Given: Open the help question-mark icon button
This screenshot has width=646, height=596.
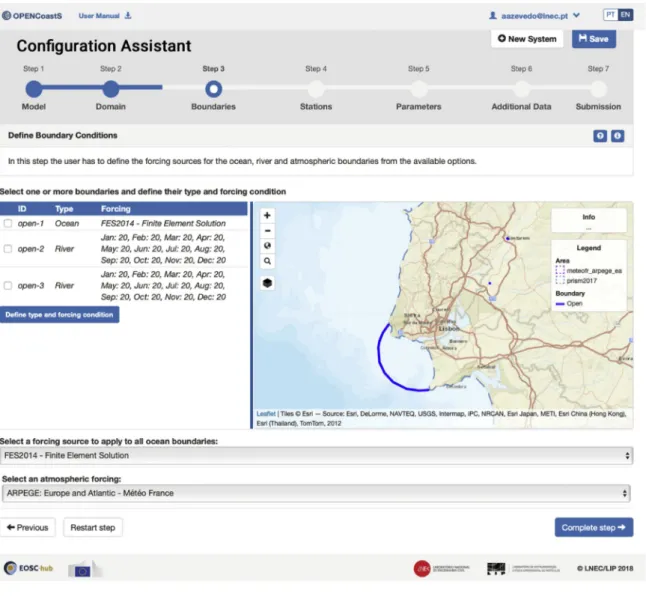Looking at the screenshot, I should pos(600,136).
